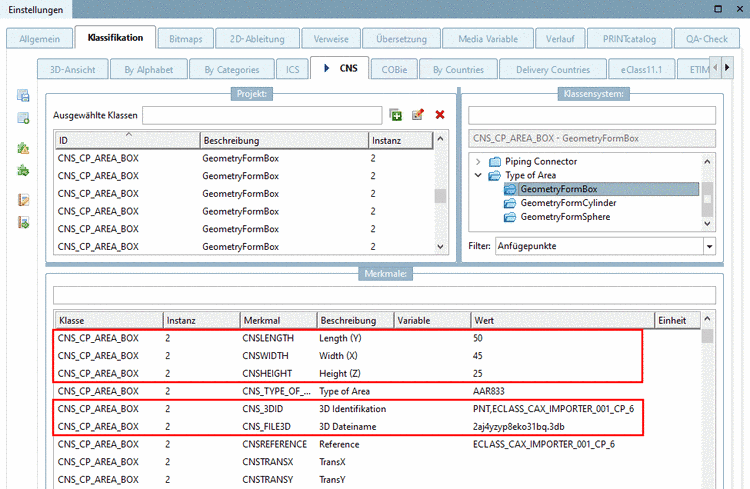This screenshot has width=750, height=489.
Task: Switch to the Bitmaps tab
Action: click(186, 39)
